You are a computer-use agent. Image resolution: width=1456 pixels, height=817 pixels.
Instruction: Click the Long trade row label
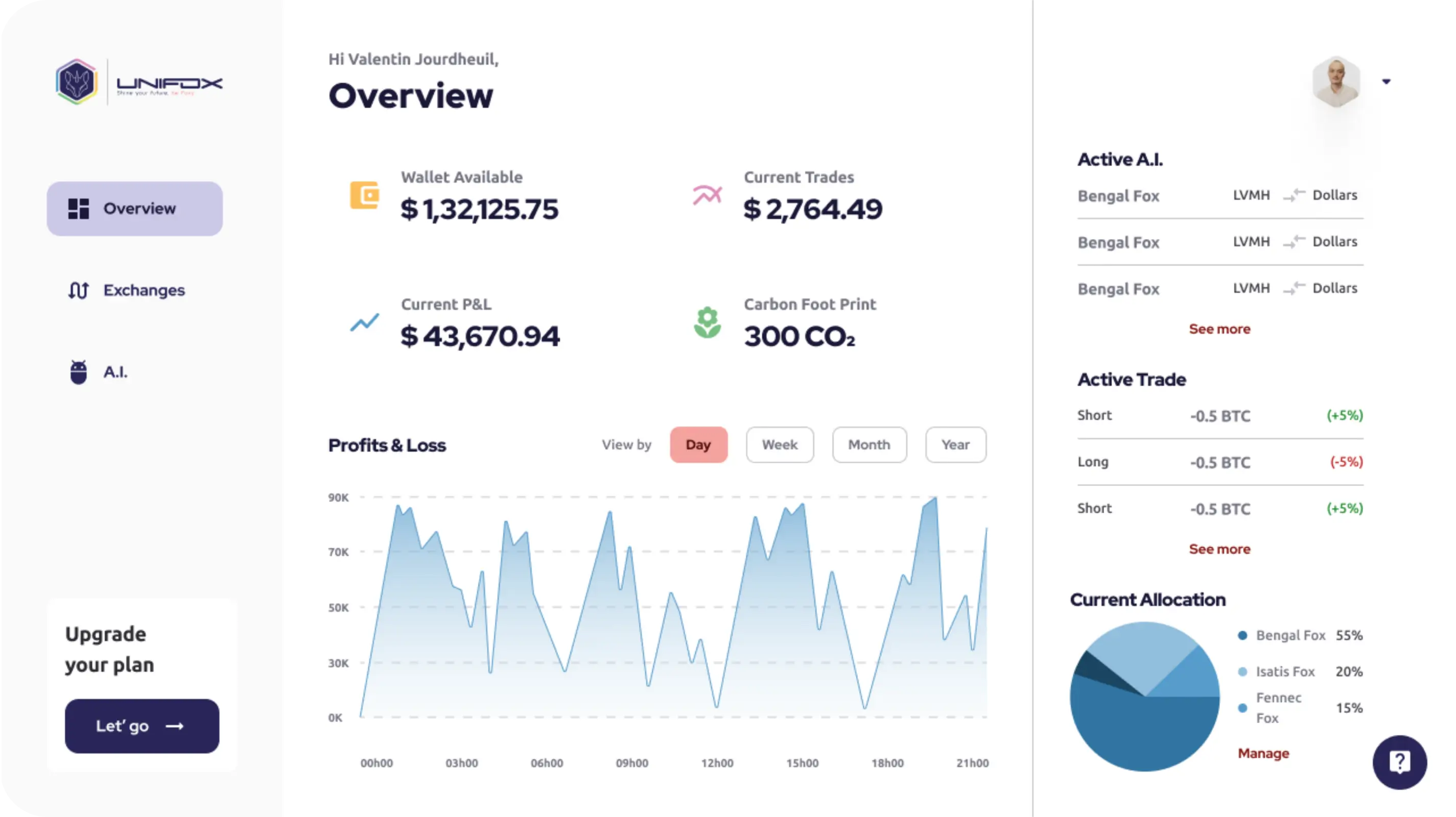(x=1093, y=462)
